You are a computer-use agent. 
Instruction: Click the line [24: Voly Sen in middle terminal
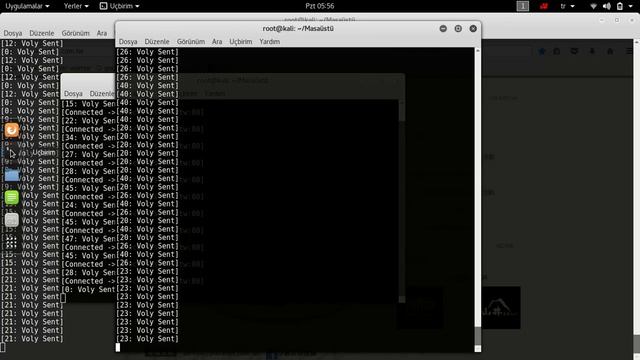click(x=89, y=205)
